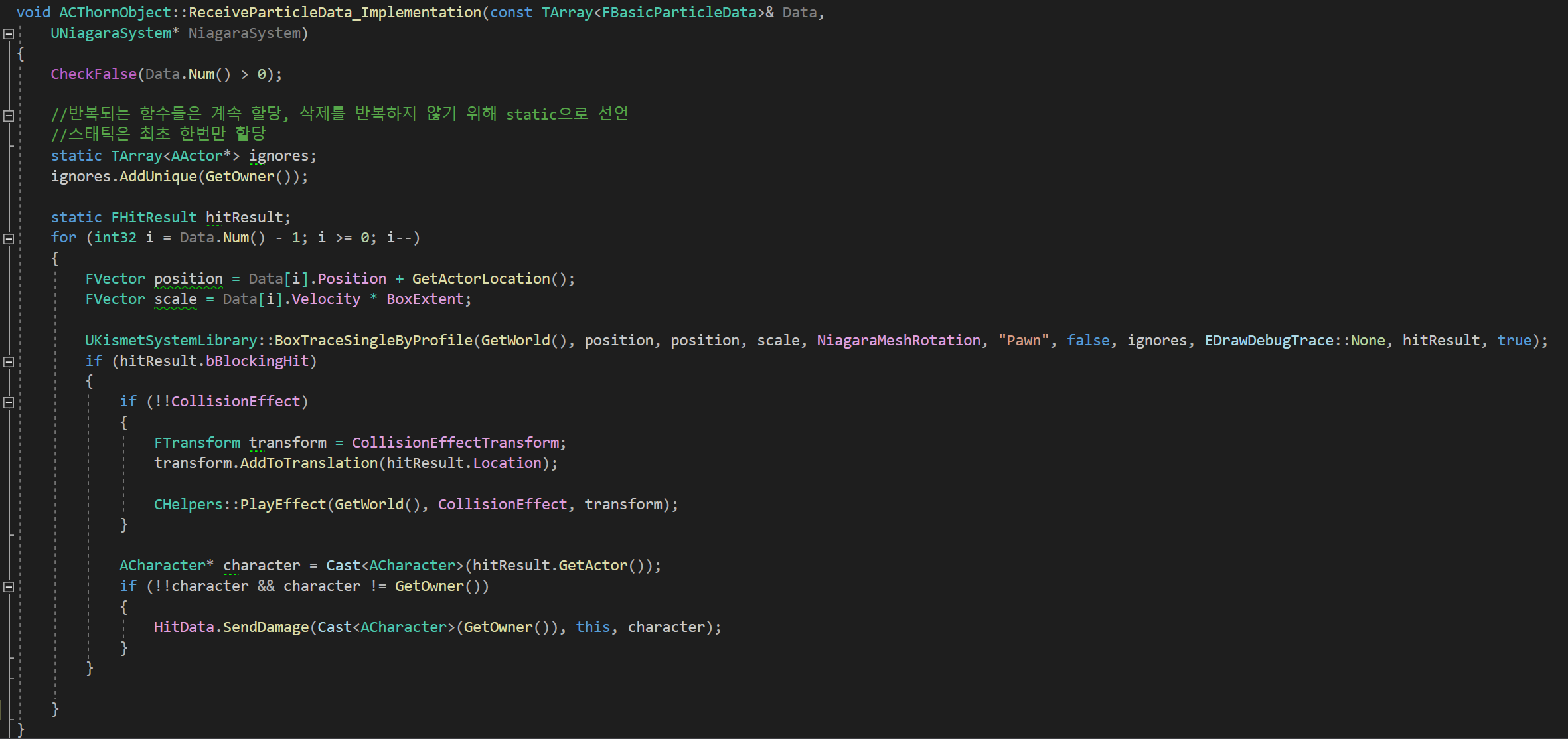
Task: Click the AddUnique method call
Action: (x=158, y=177)
